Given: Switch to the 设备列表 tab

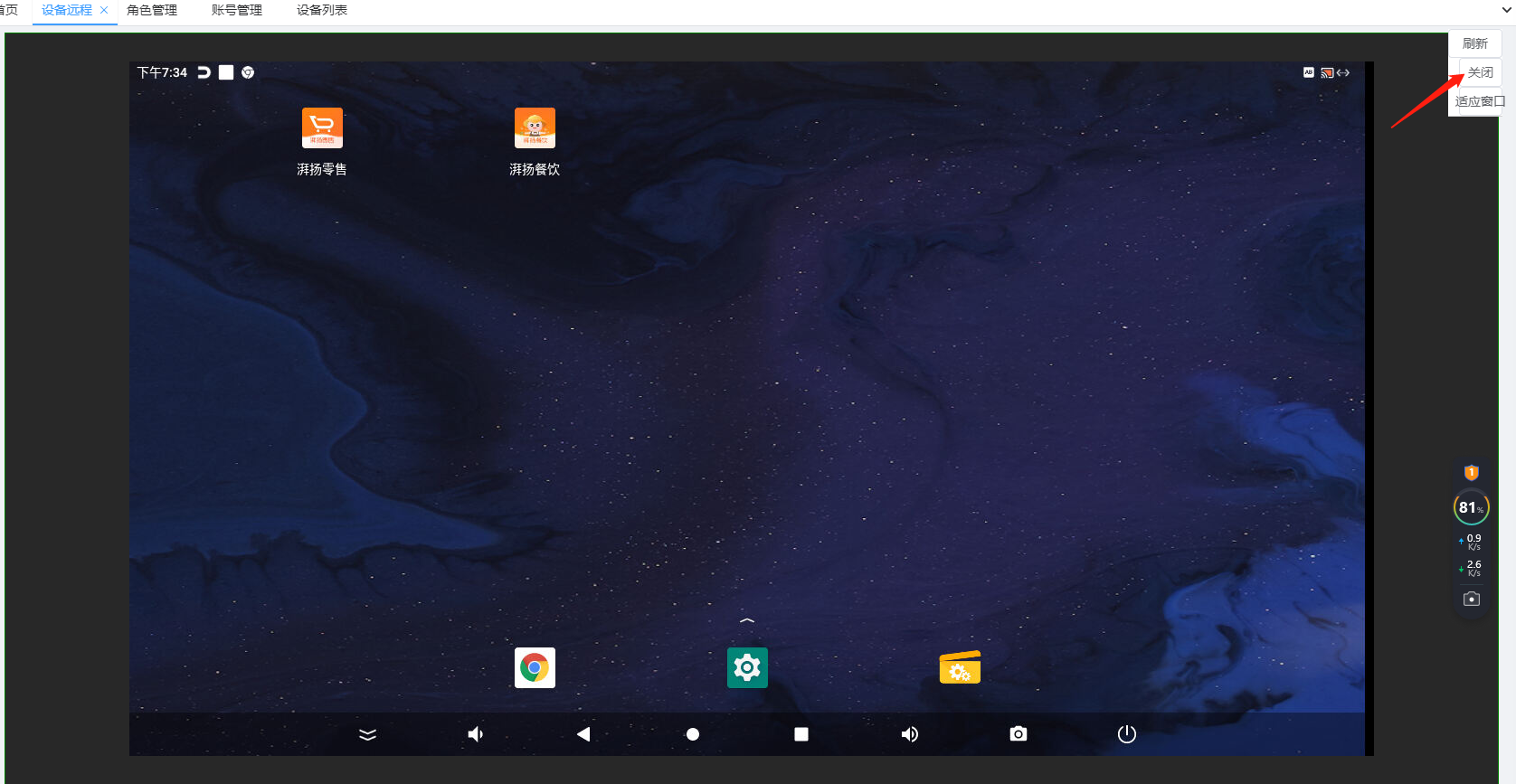Looking at the screenshot, I should (322, 10).
